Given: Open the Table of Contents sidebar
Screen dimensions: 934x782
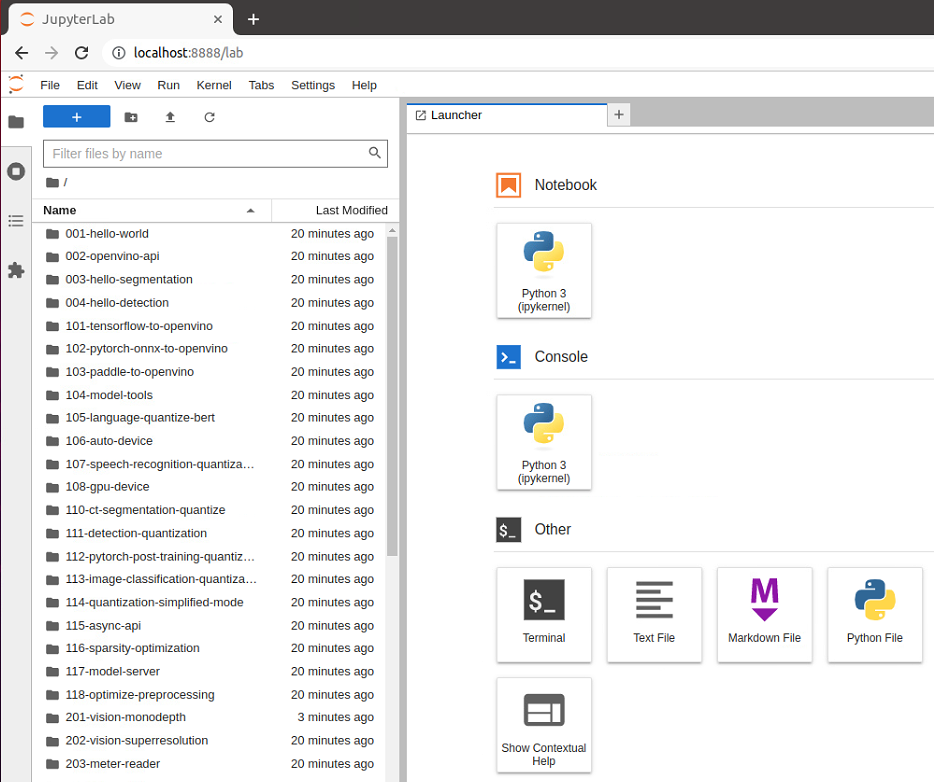Looking at the screenshot, I should click(16, 220).
